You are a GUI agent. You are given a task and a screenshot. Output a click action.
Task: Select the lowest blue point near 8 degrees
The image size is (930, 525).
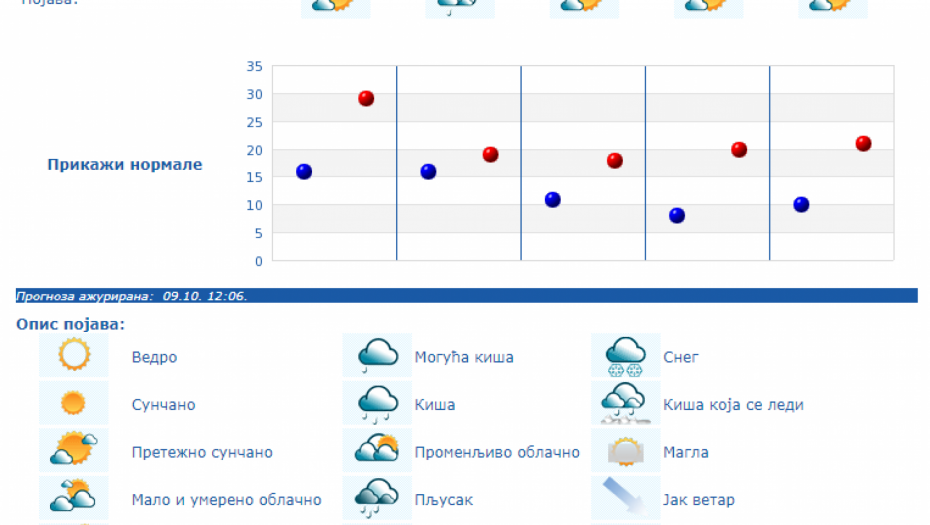(677, 216)
